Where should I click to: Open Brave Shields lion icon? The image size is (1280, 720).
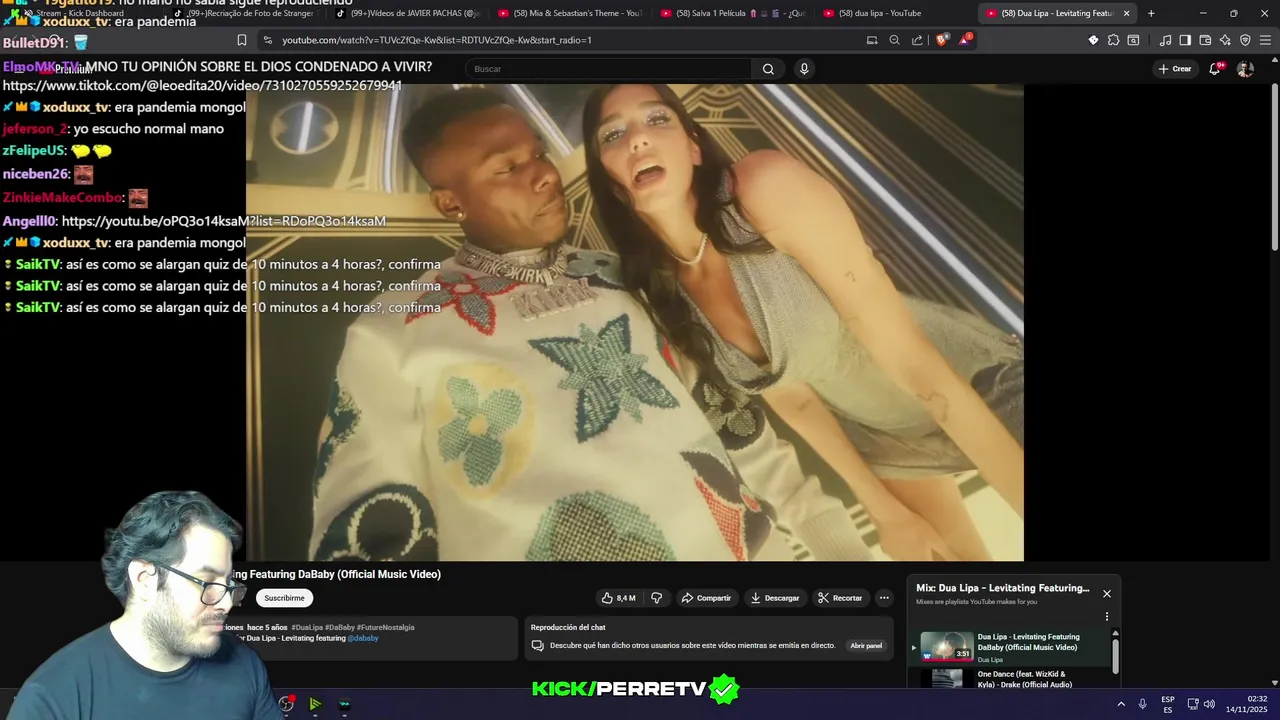point(942,40)
